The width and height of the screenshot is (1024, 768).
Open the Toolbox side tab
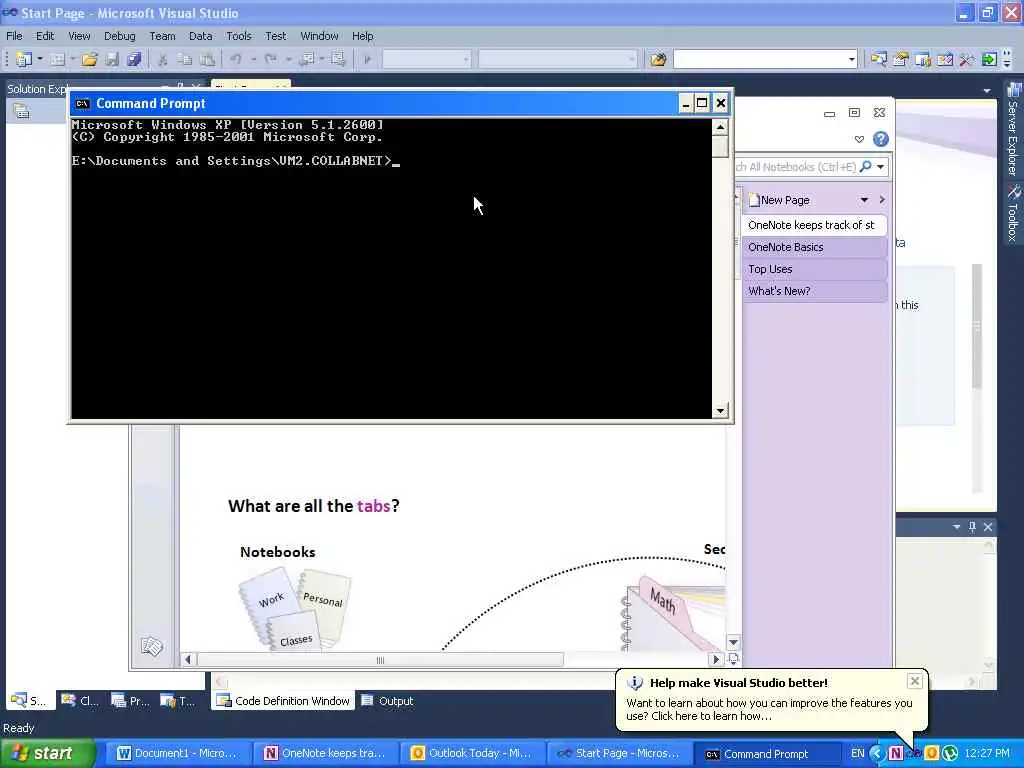pyautogui.click(x=1013, y=214)
